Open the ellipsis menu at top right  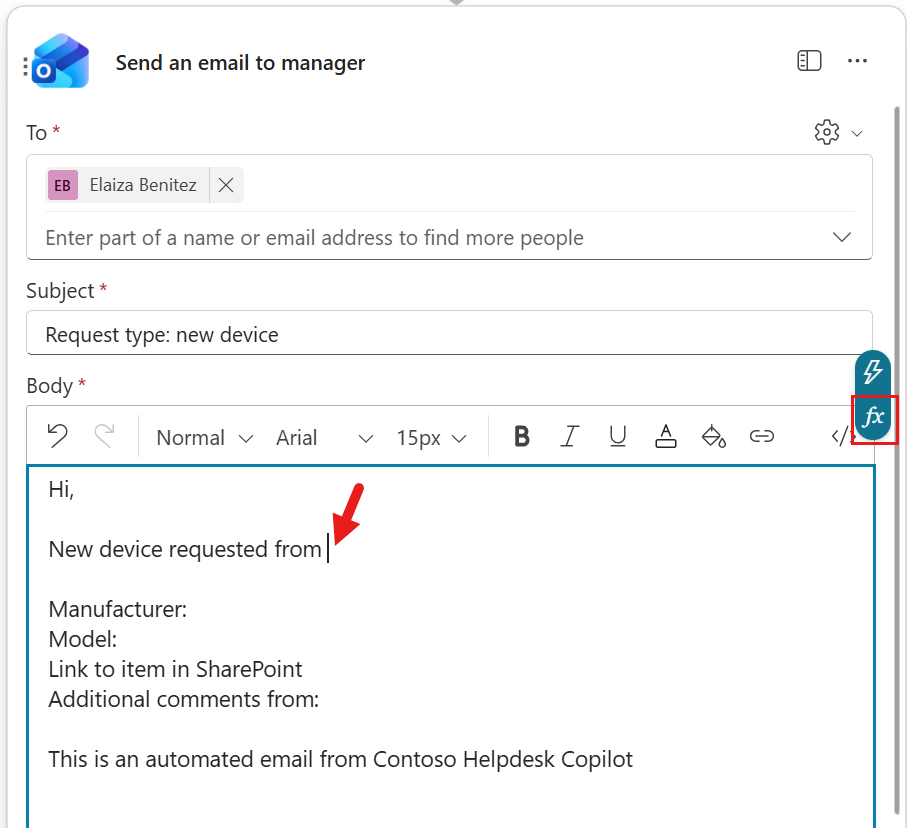click(857, 61)
